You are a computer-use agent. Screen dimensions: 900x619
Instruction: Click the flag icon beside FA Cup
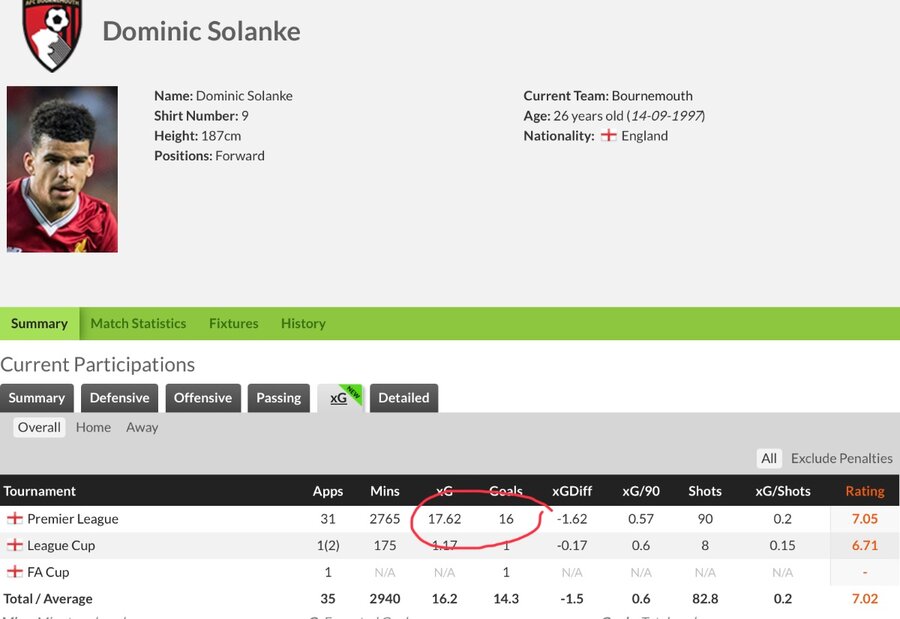[x=14, y=572]
